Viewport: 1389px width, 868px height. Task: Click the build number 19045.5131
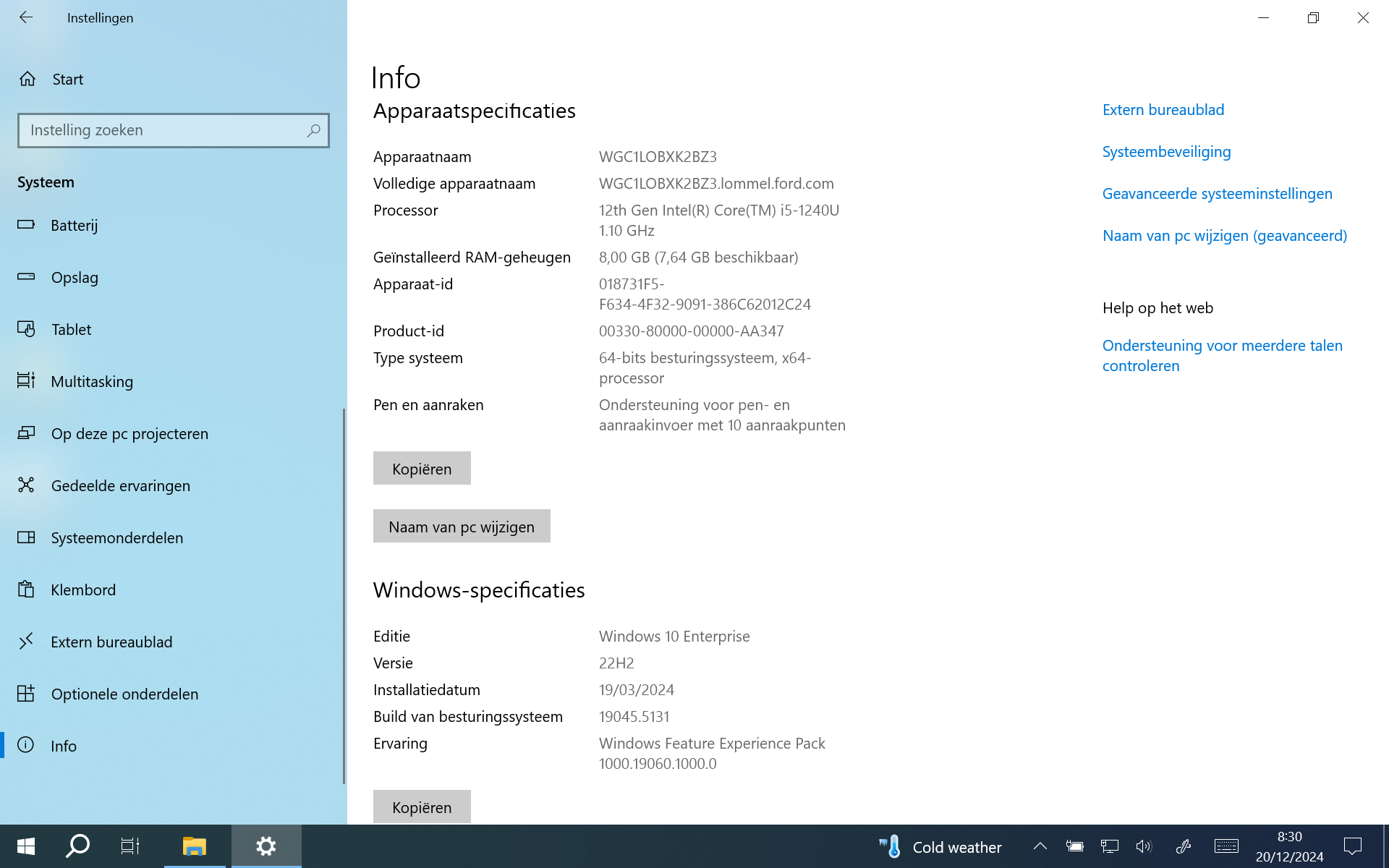(634, 717)
